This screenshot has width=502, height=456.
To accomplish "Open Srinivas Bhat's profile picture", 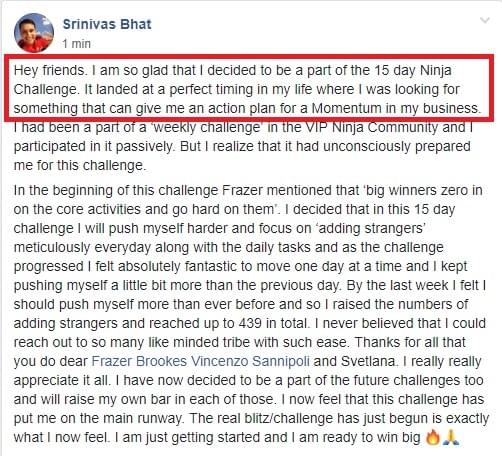I will click(x=34, y=33).
